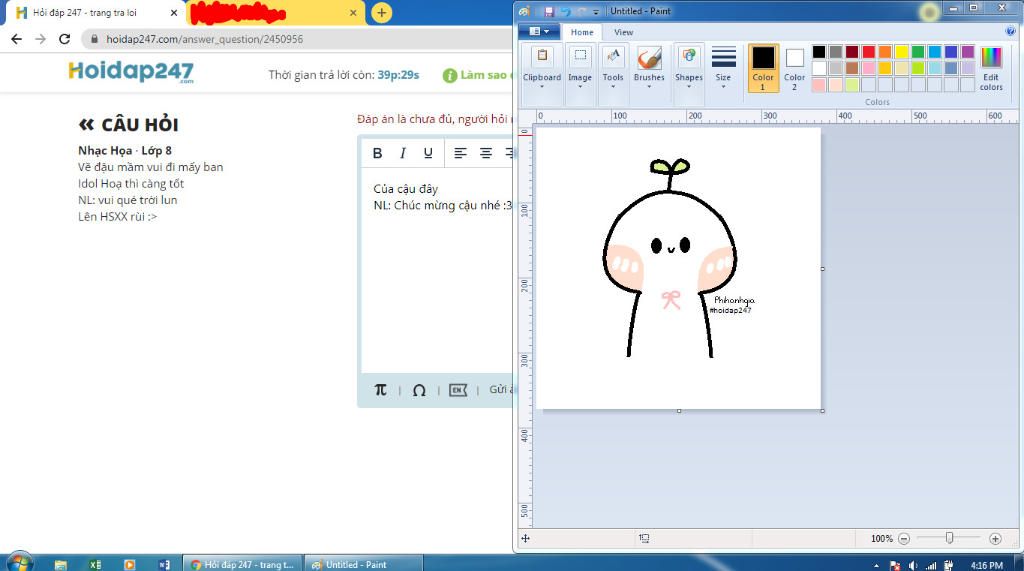Viewport: 1024px width, 571px height.
Task: Expand the Shapes dropdown arrow
Action: 689,86
